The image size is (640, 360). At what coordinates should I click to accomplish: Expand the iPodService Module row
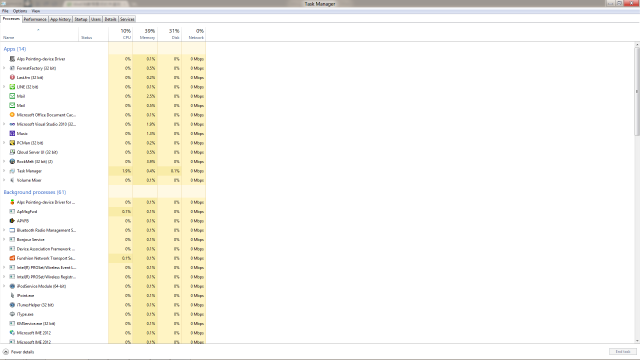[x=4, y=286]
